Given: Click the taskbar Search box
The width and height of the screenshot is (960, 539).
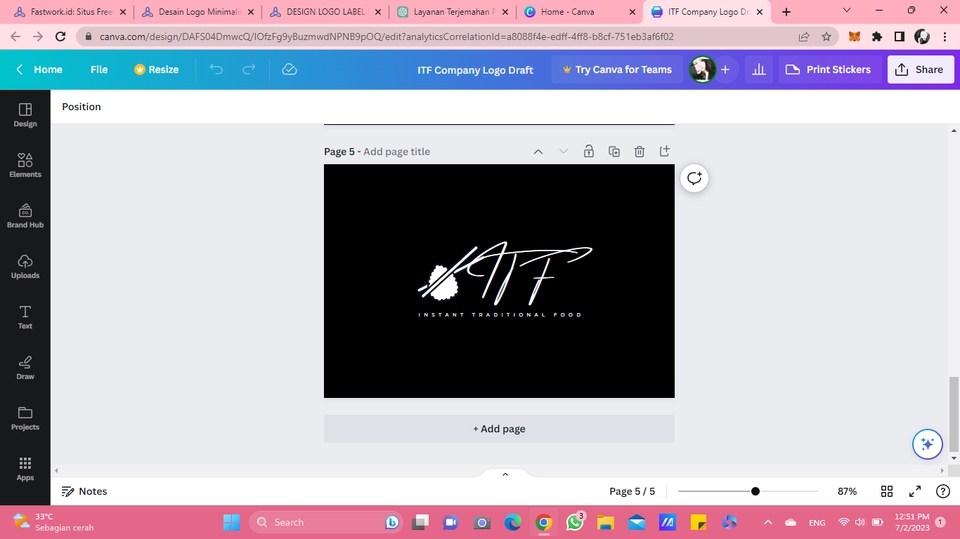Looking at the screenshot, I should coord(326,522).
